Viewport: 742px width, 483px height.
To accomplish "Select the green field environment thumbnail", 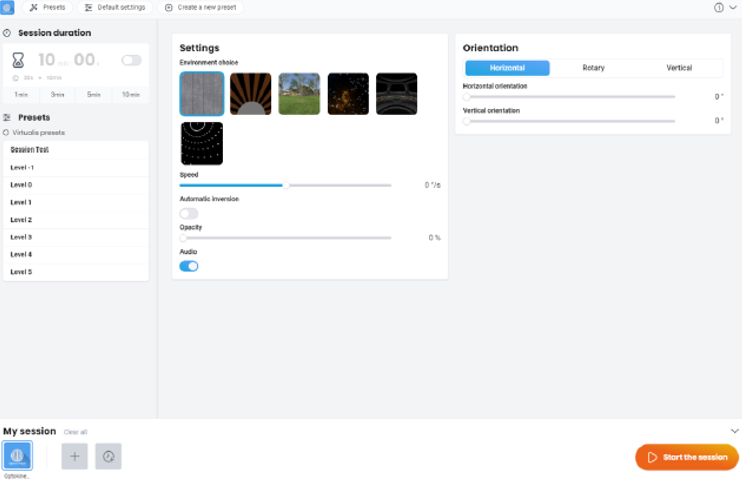I will pyautogui.click(x=299, y=94).
